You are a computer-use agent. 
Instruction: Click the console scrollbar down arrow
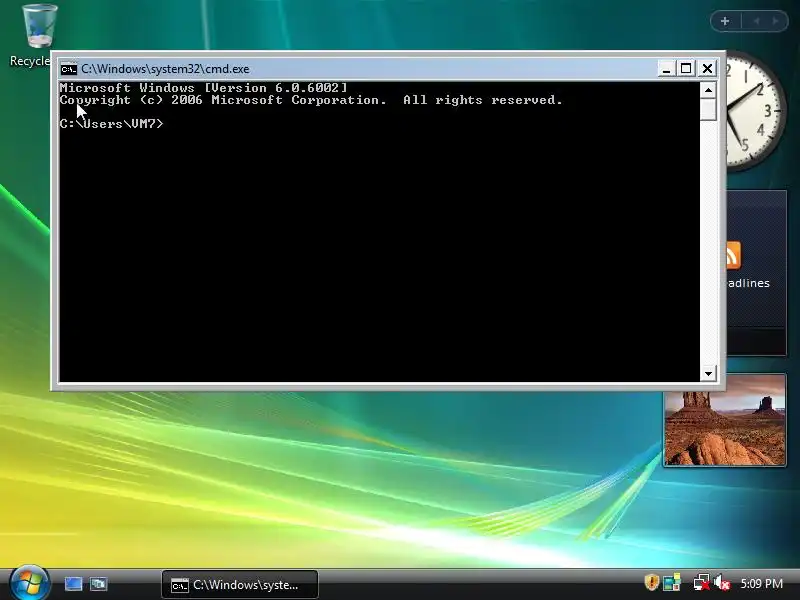(x=708, y=373)
